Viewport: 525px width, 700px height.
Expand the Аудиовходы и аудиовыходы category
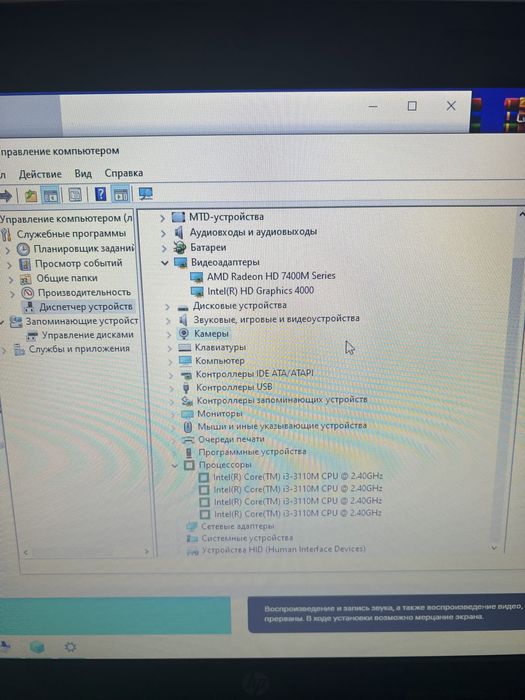pyautogui.click(x=163, y=233)
